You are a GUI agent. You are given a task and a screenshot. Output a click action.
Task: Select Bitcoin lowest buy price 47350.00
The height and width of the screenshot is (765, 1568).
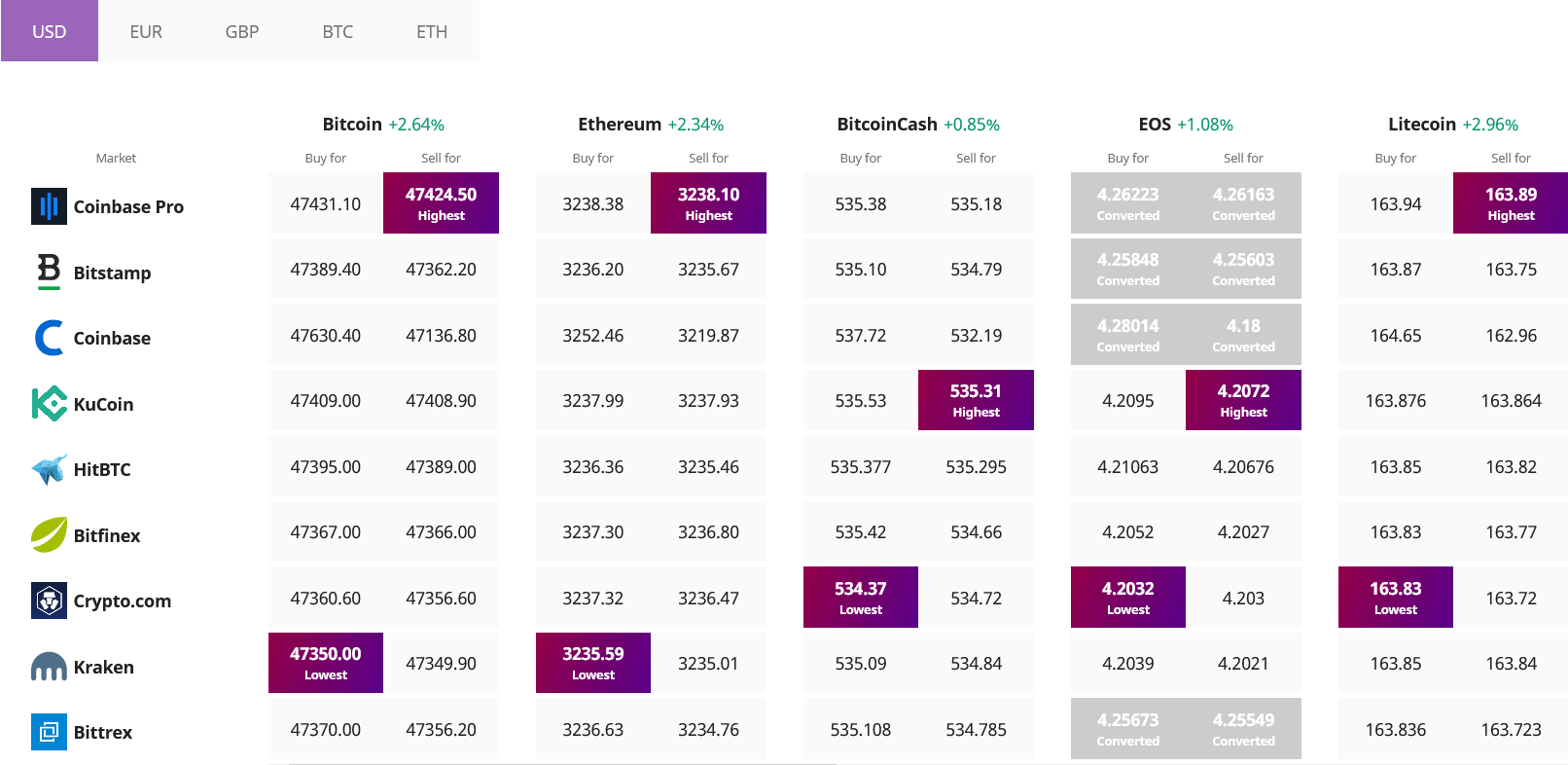coord(326,663)
